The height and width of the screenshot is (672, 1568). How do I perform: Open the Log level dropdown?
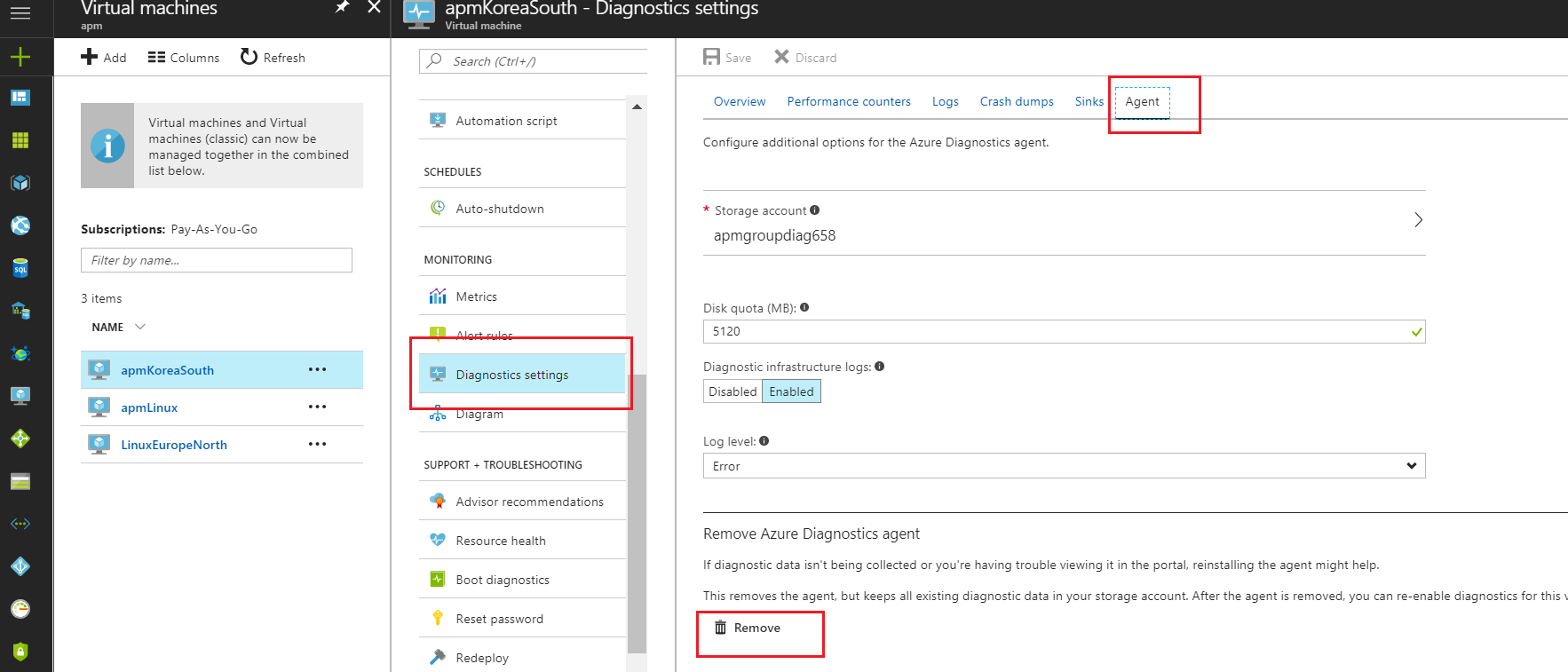[x=1064, y=466]
